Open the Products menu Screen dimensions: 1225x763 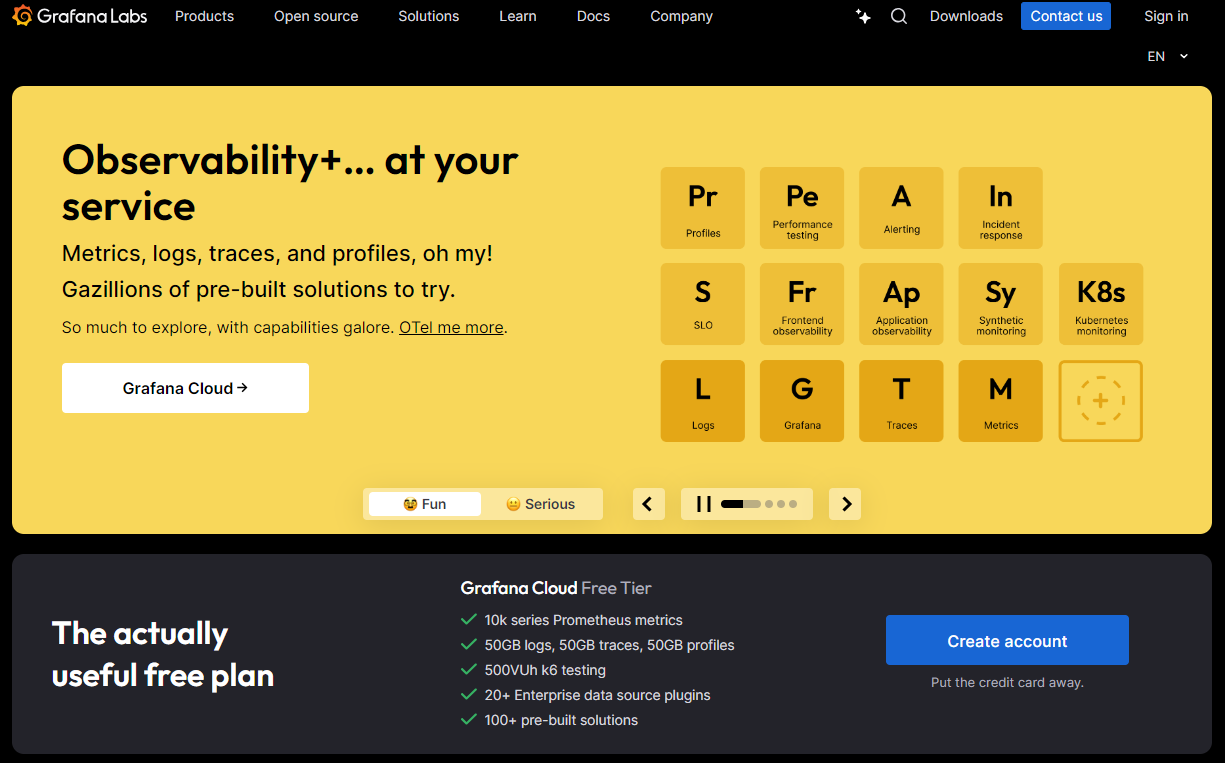204,16
